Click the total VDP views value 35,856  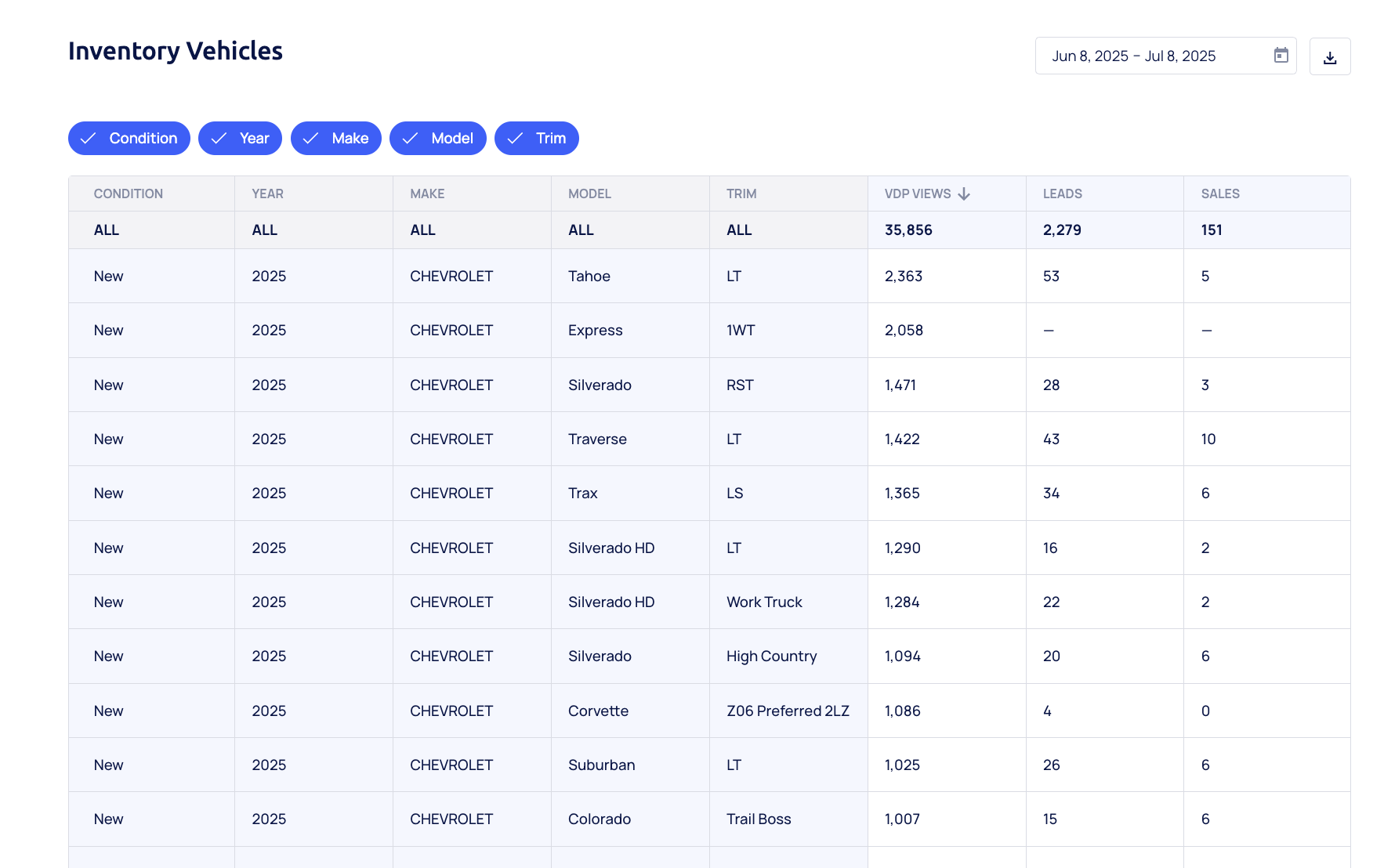[x=908, y=230]
